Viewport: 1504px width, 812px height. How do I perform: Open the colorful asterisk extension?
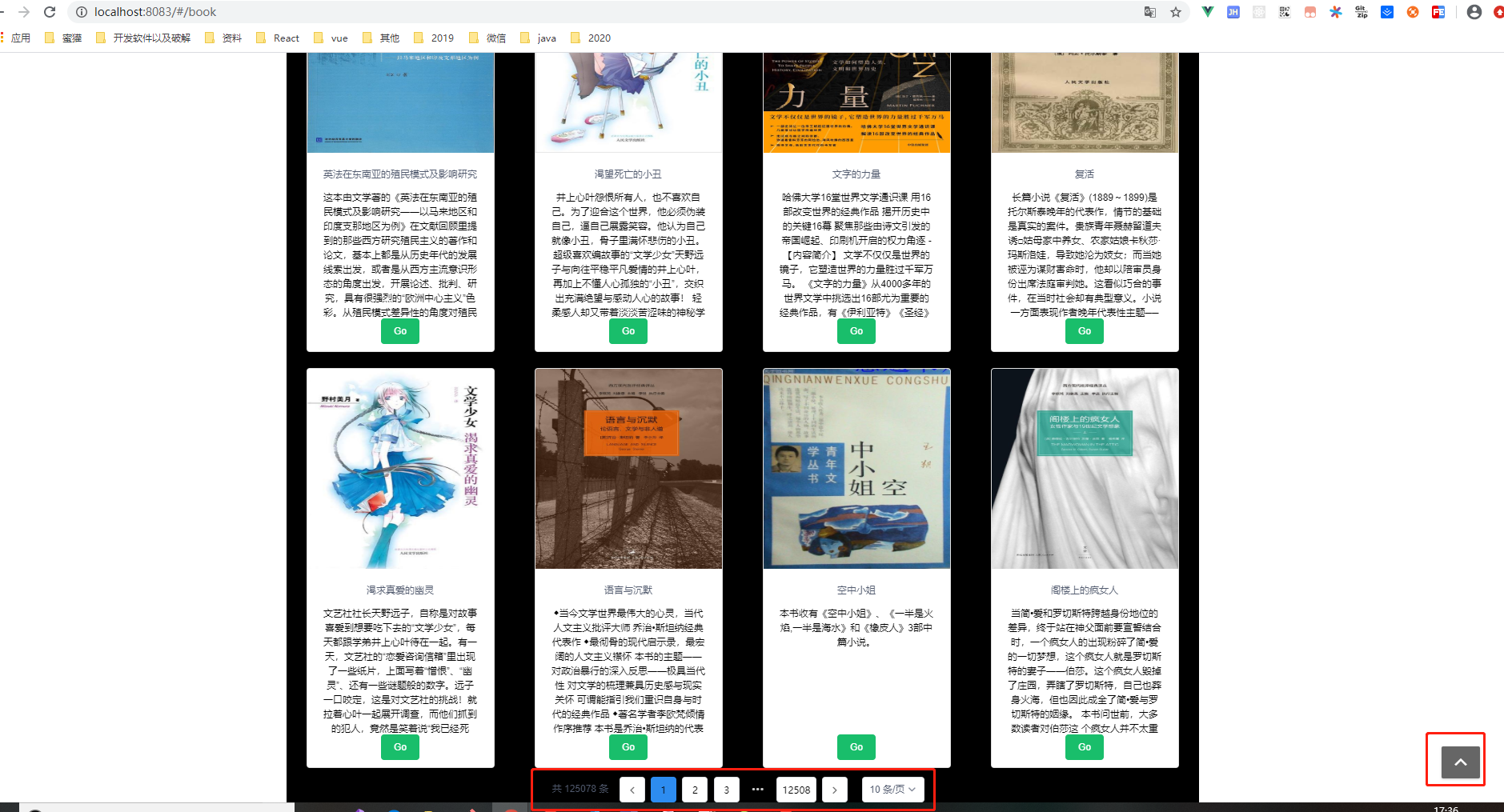(x=1336, y=12)
